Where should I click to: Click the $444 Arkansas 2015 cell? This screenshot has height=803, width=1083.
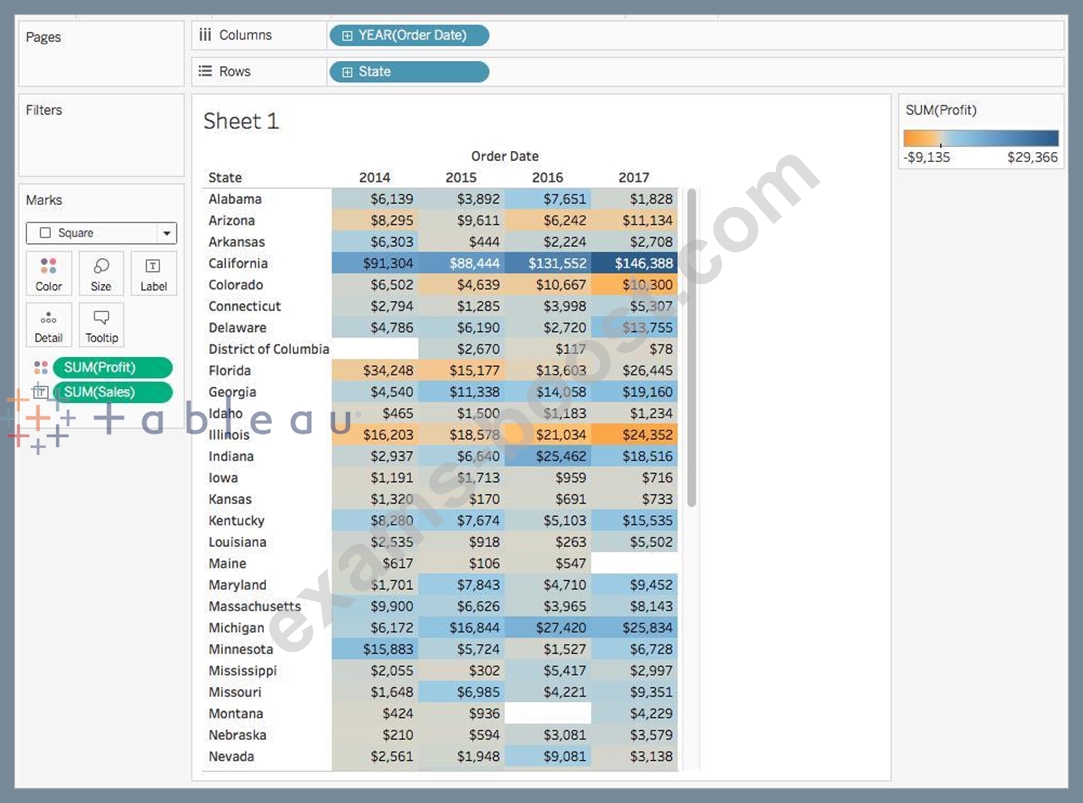(x=461, y=242)
